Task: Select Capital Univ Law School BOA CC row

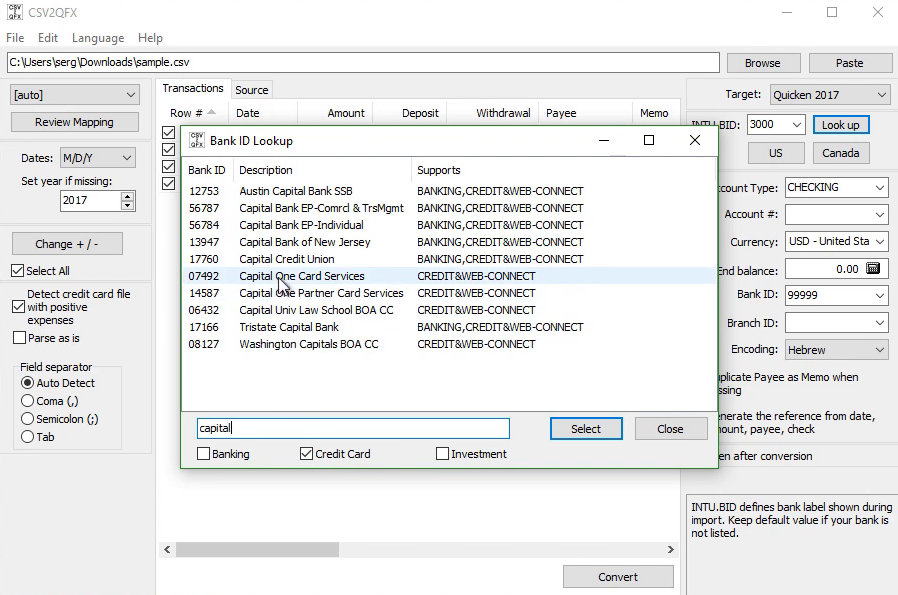Action: point(449,310)
